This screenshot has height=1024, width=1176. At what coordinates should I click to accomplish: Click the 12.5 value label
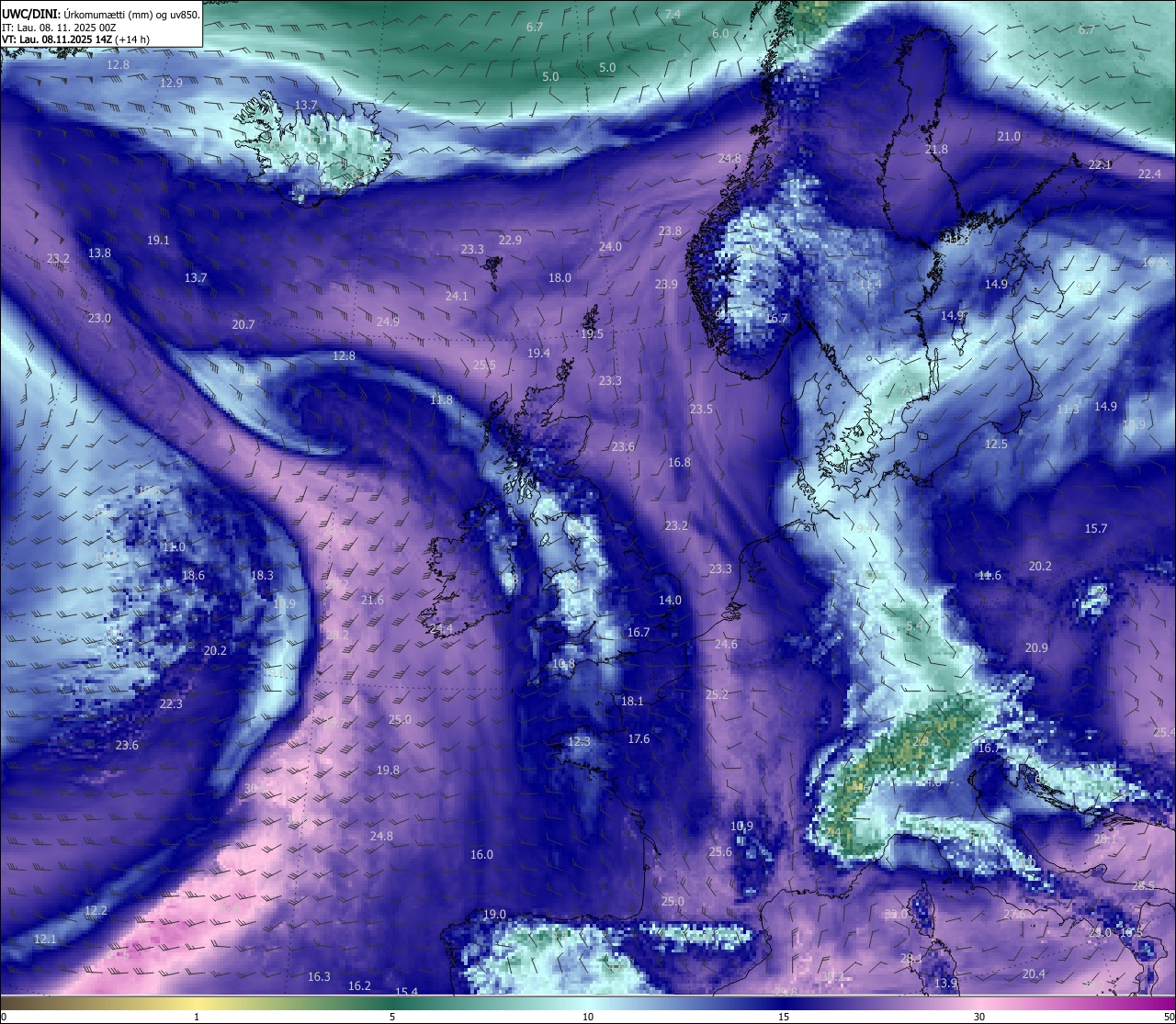[996, 444]
